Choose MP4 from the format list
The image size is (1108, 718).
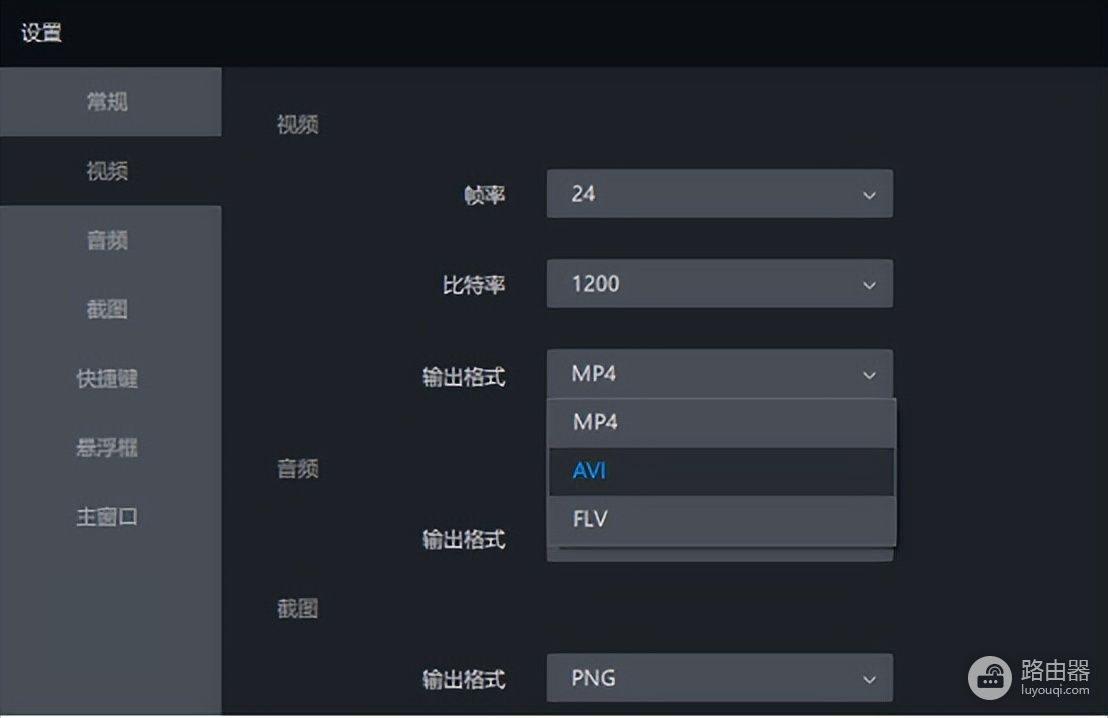pyautogui.click(x=720, y=422)
